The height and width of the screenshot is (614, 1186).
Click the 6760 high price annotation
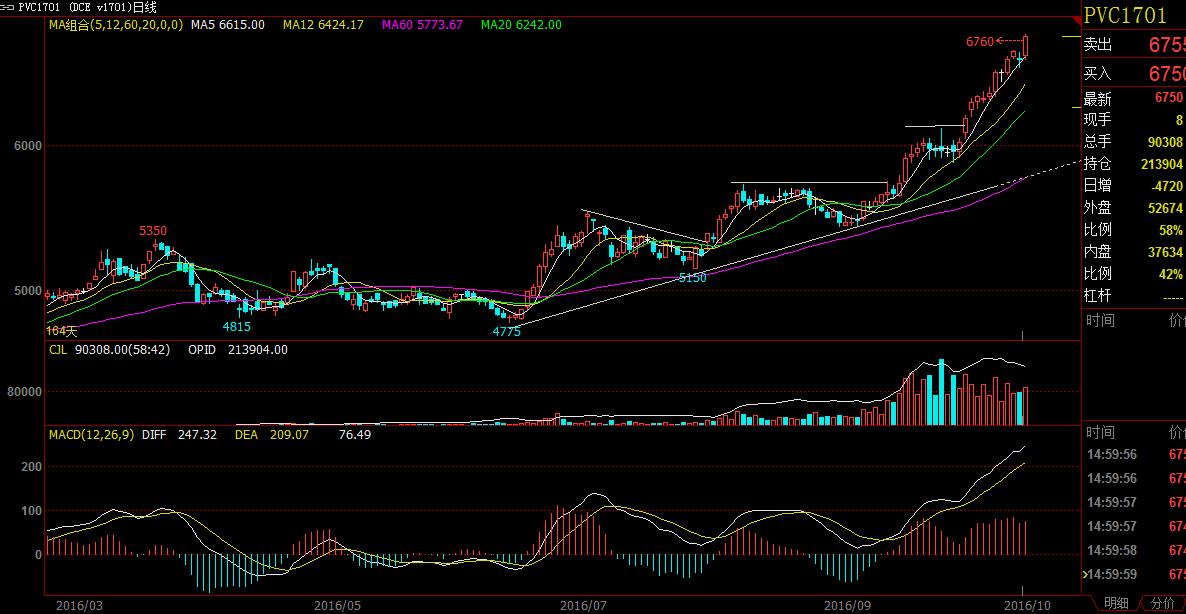[980, 42]
